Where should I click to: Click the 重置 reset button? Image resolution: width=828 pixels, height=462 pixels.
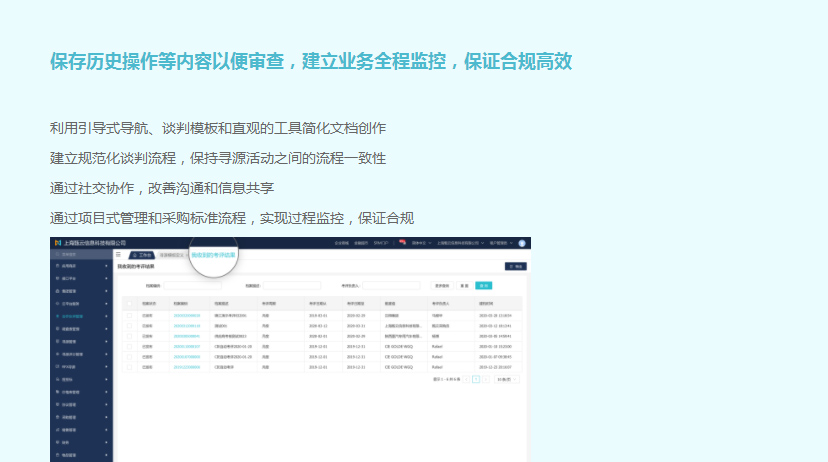464,286
